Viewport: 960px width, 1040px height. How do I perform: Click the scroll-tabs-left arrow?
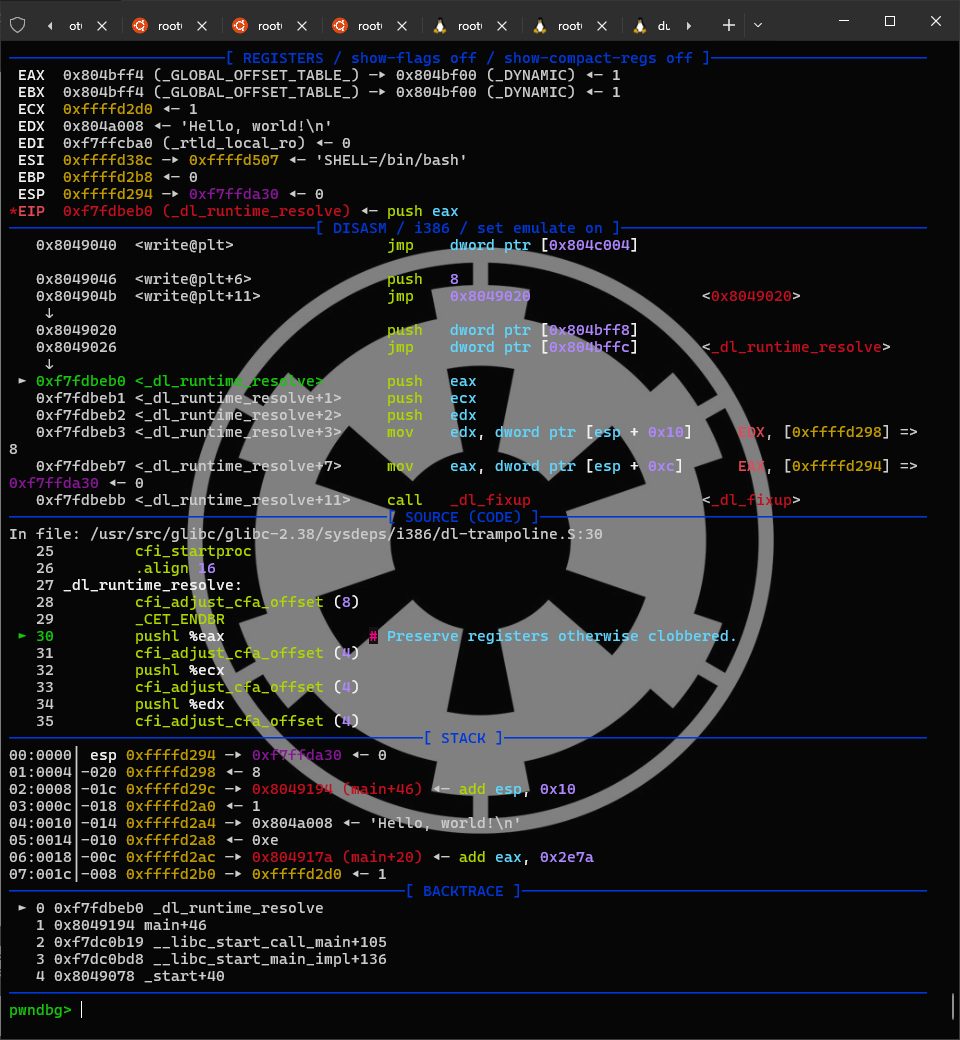[50, 26]
